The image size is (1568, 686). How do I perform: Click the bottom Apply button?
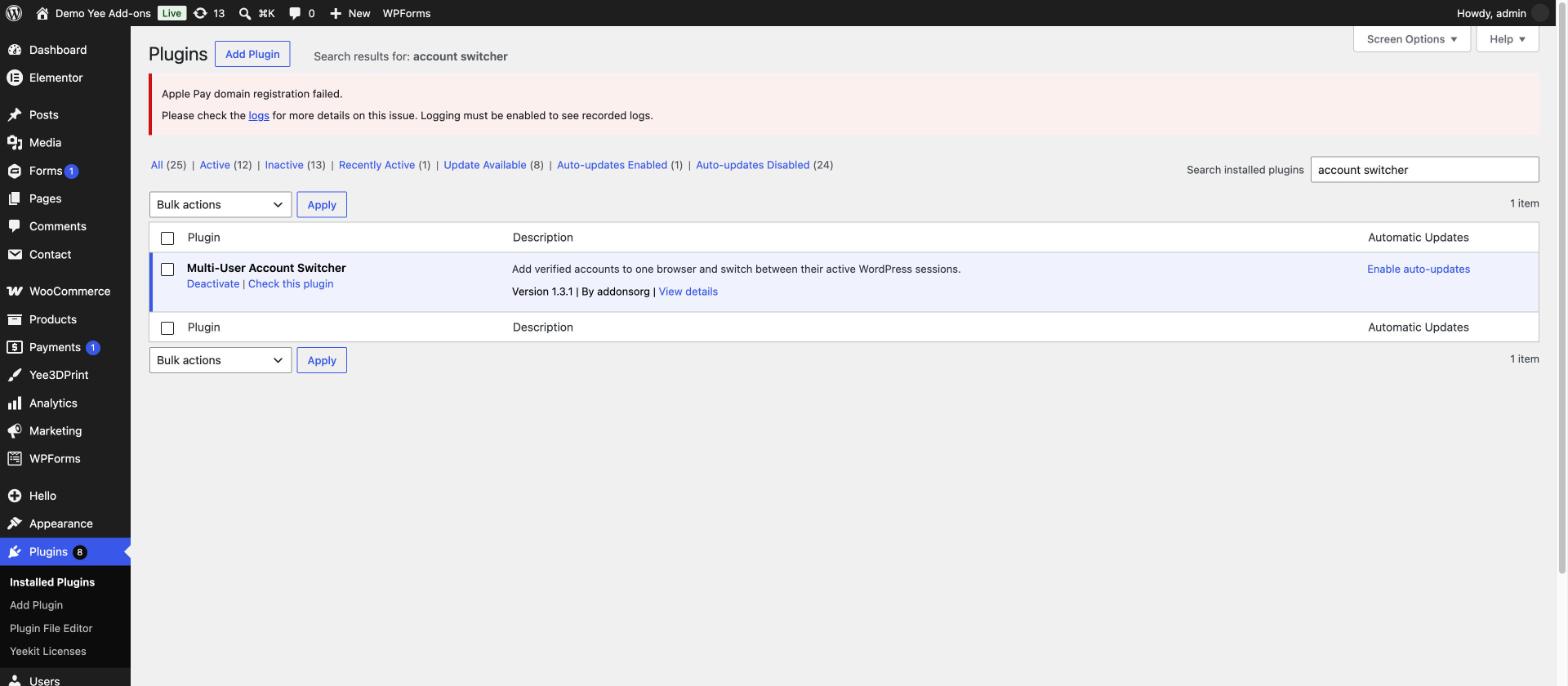[321, 360]
